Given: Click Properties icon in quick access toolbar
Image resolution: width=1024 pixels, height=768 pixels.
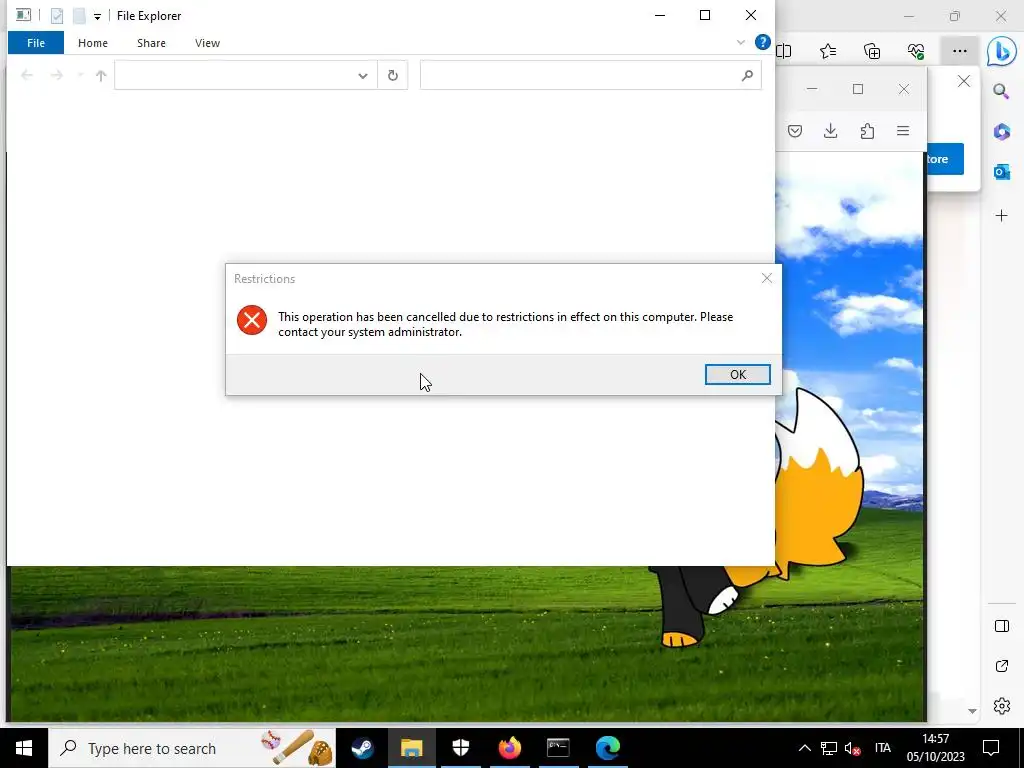Looking at the screenshot, I should [x=57, y=16].
